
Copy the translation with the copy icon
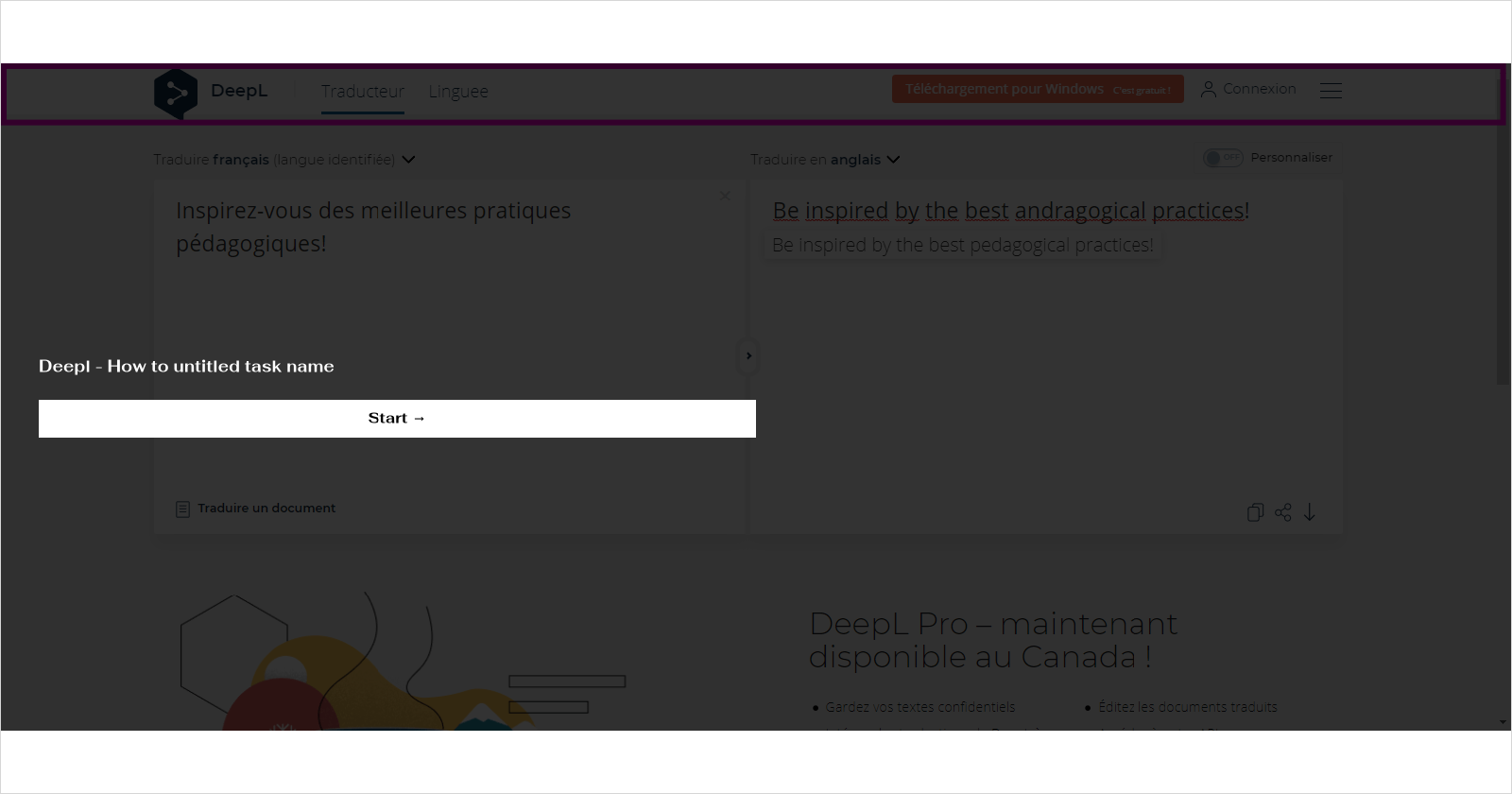click(1255, 512)
